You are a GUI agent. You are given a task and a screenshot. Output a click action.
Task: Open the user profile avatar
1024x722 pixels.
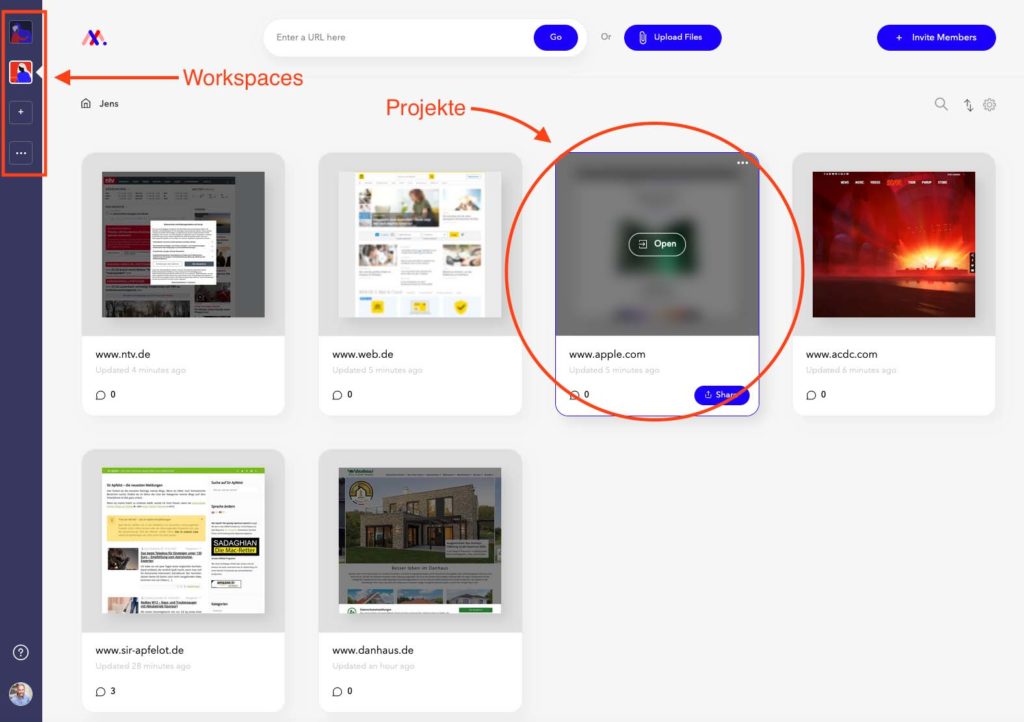[x=21, y=693]
